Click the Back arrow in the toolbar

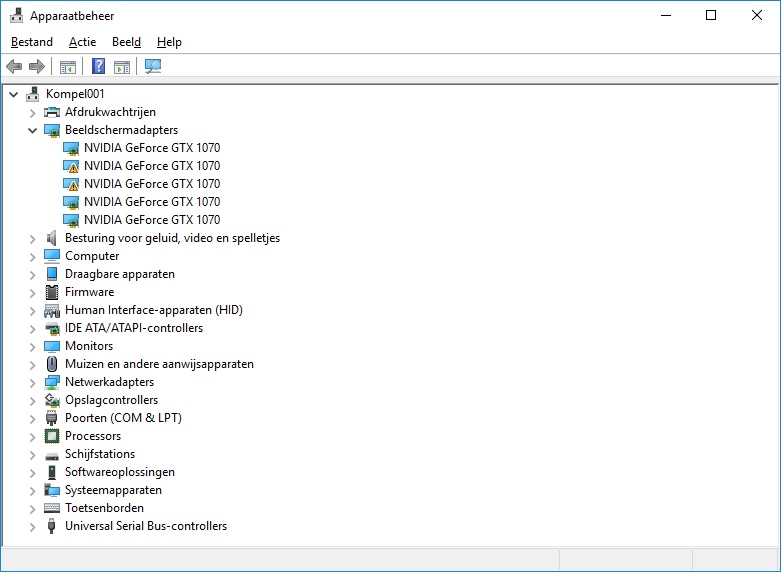(14, 67)
